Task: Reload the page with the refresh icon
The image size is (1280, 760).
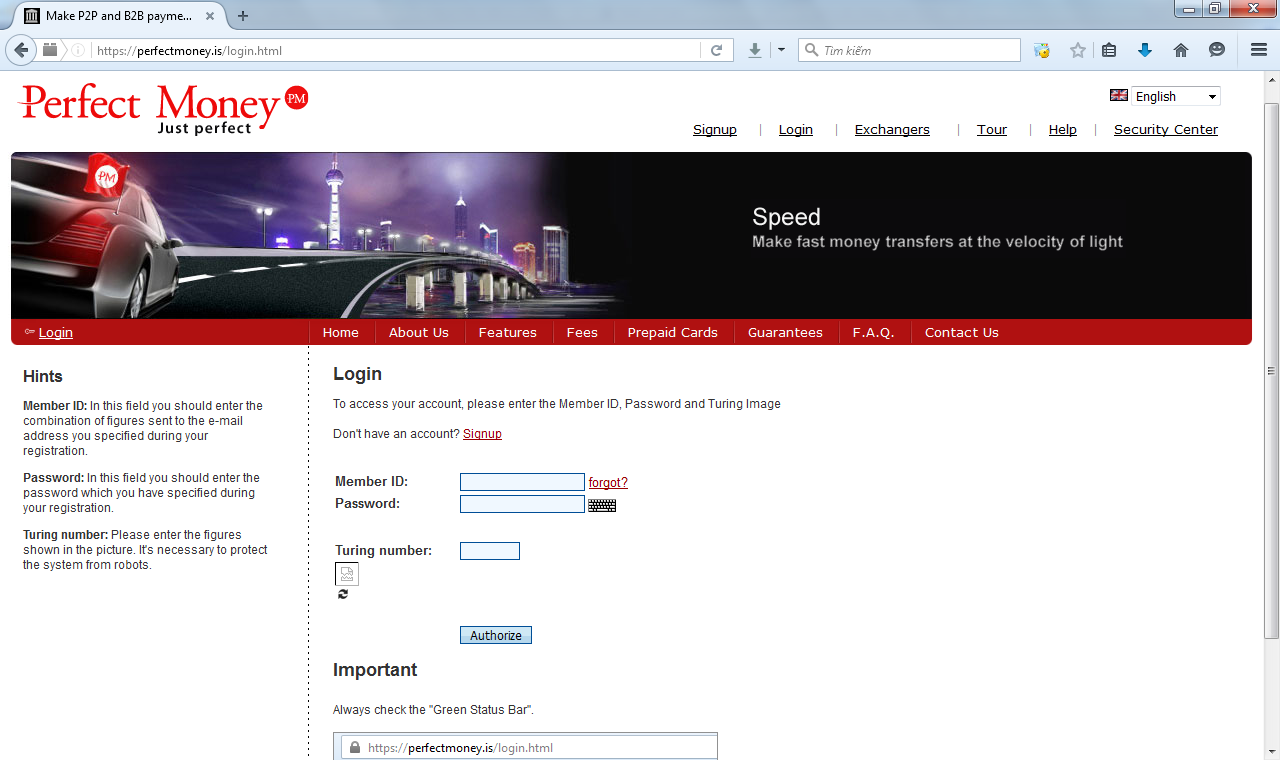Action: (716, 50)
